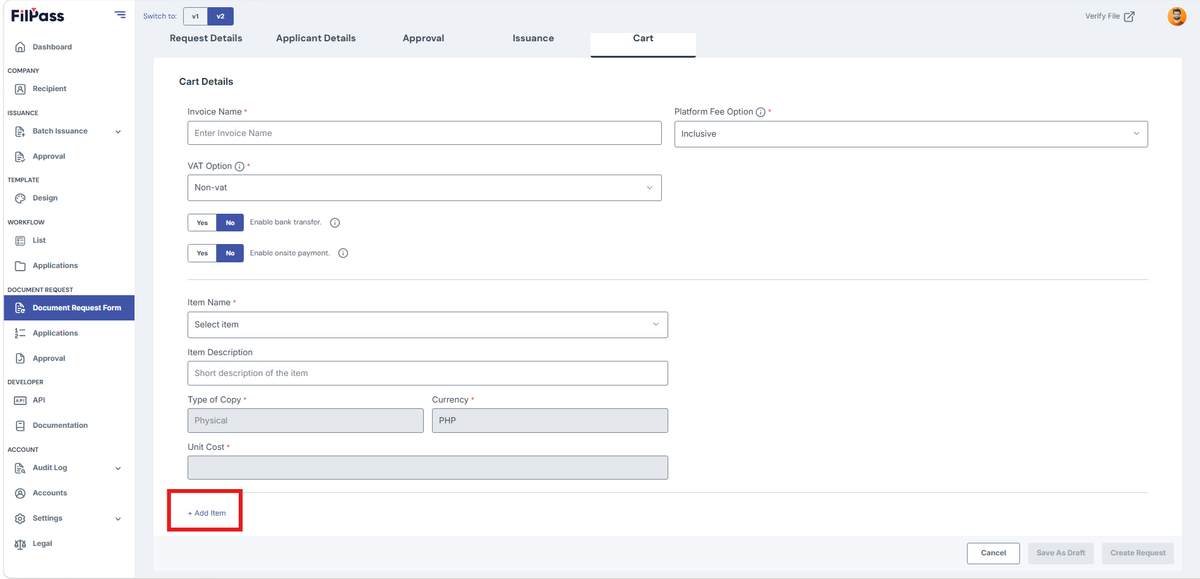Collapse sidebar using hamburger menu icon
Screen dimensions: 1200x579
[120, 15]
